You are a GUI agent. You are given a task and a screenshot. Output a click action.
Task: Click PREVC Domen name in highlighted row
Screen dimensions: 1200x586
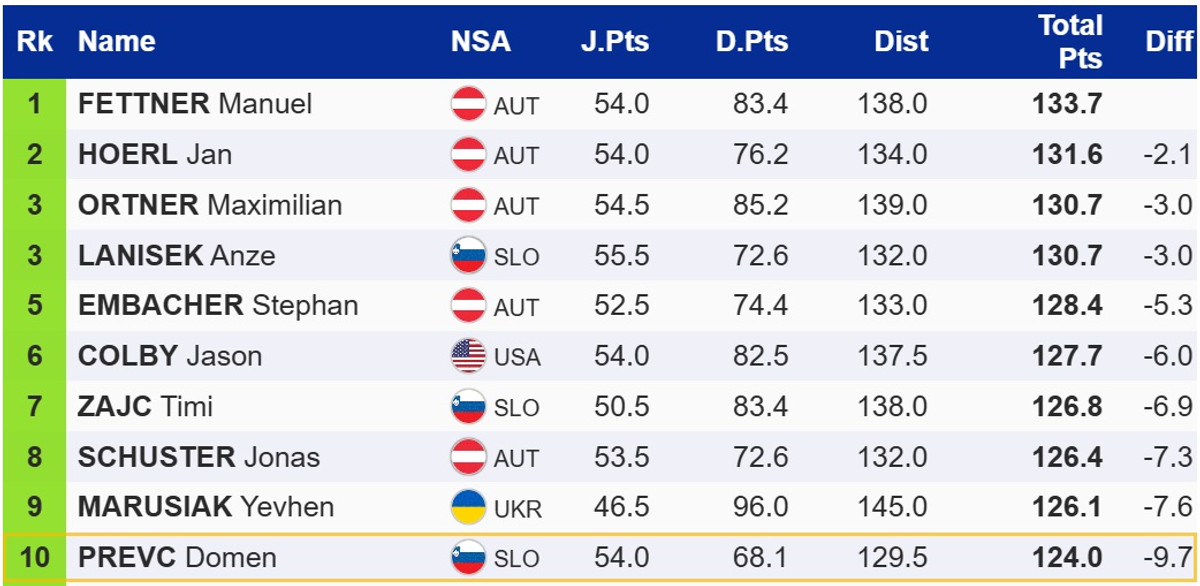[x=177, y=557]
